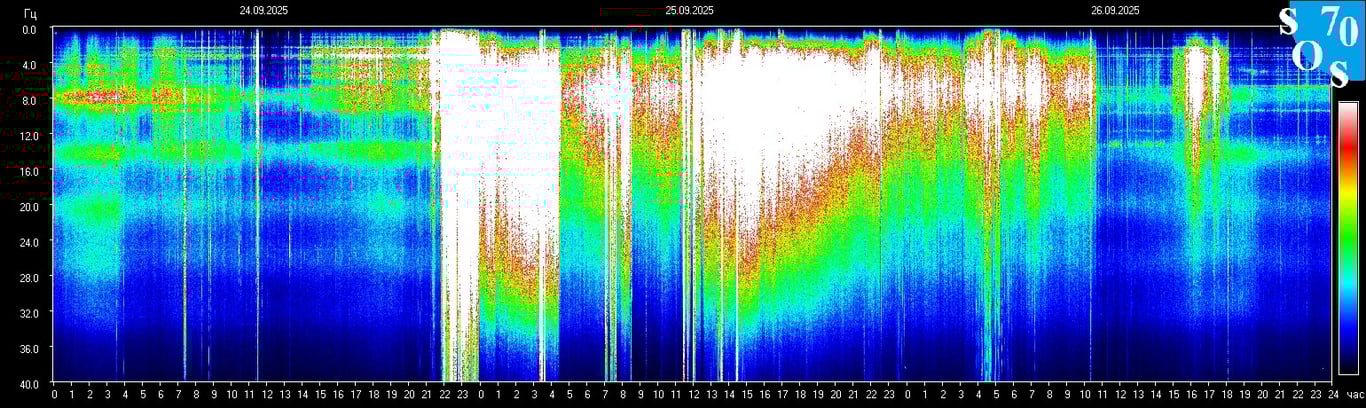This screenshot has width=1366, height=408.
Task: Pick the 16.0 Hz axis label
Action: 30,171
